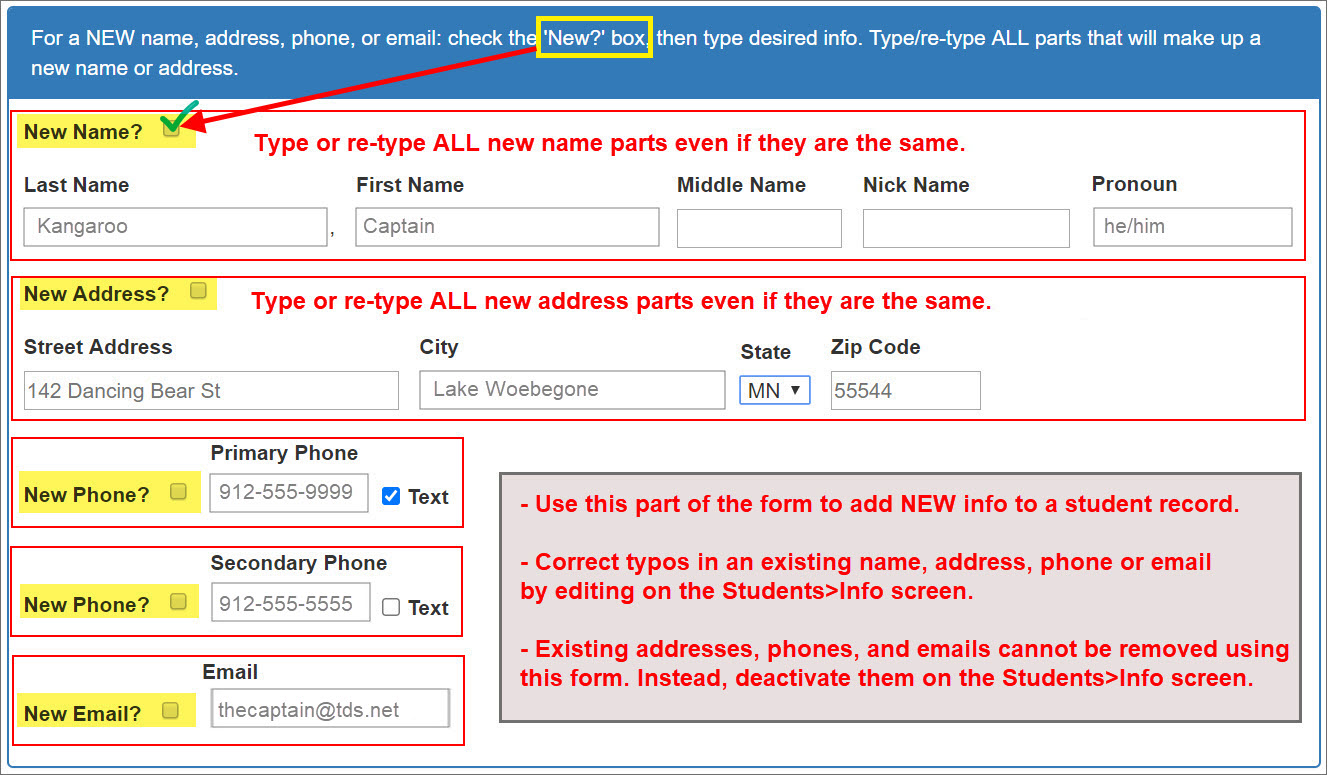This screenshot has height=775, width=1331.
Task: Click the empty Nick Name field
Action: point(965,228)
